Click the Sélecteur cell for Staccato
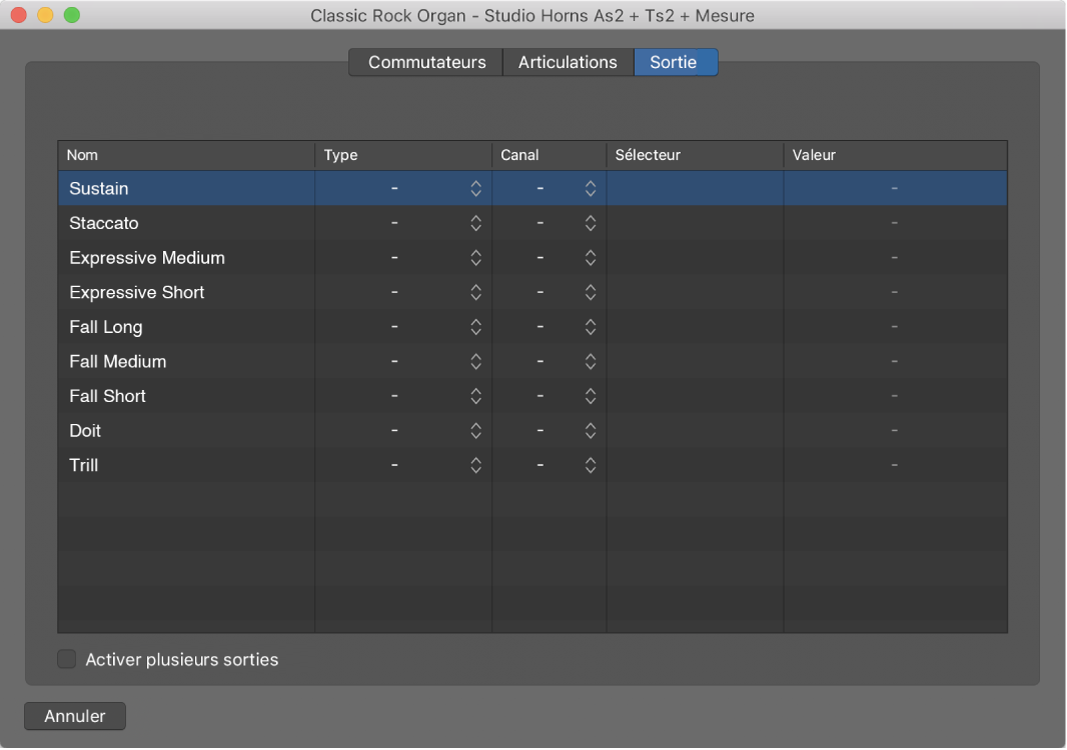Image resolution: width=1067 pixels, height=750 pixels. 694,223
